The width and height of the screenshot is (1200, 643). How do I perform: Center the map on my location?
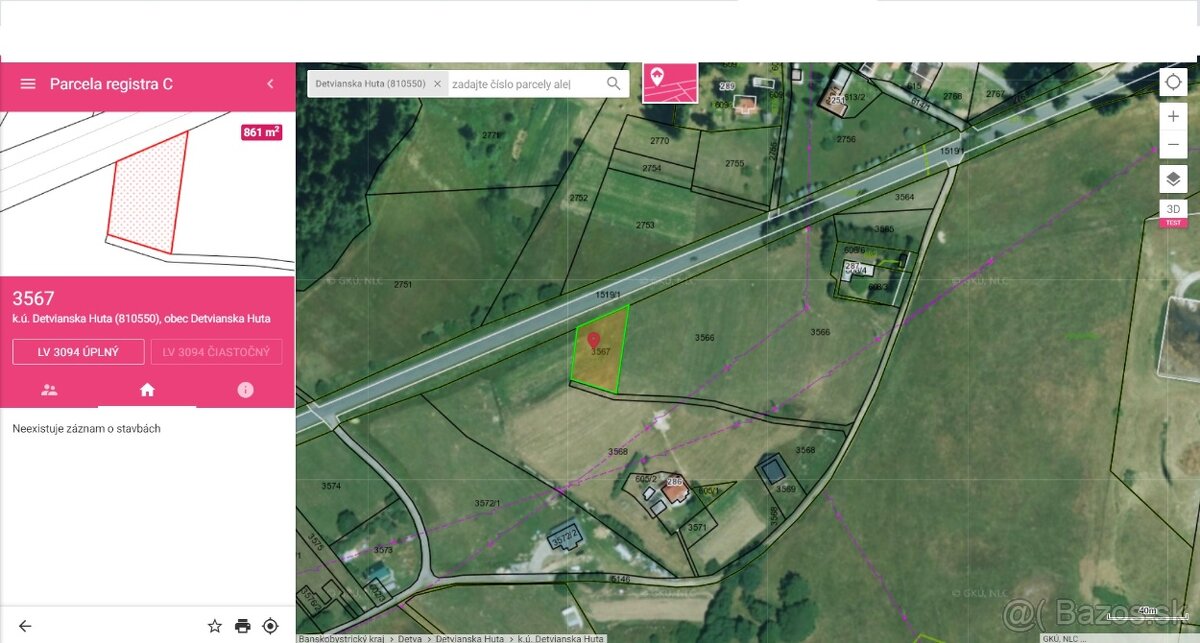pyautogui.click(x=1173, y=83)
